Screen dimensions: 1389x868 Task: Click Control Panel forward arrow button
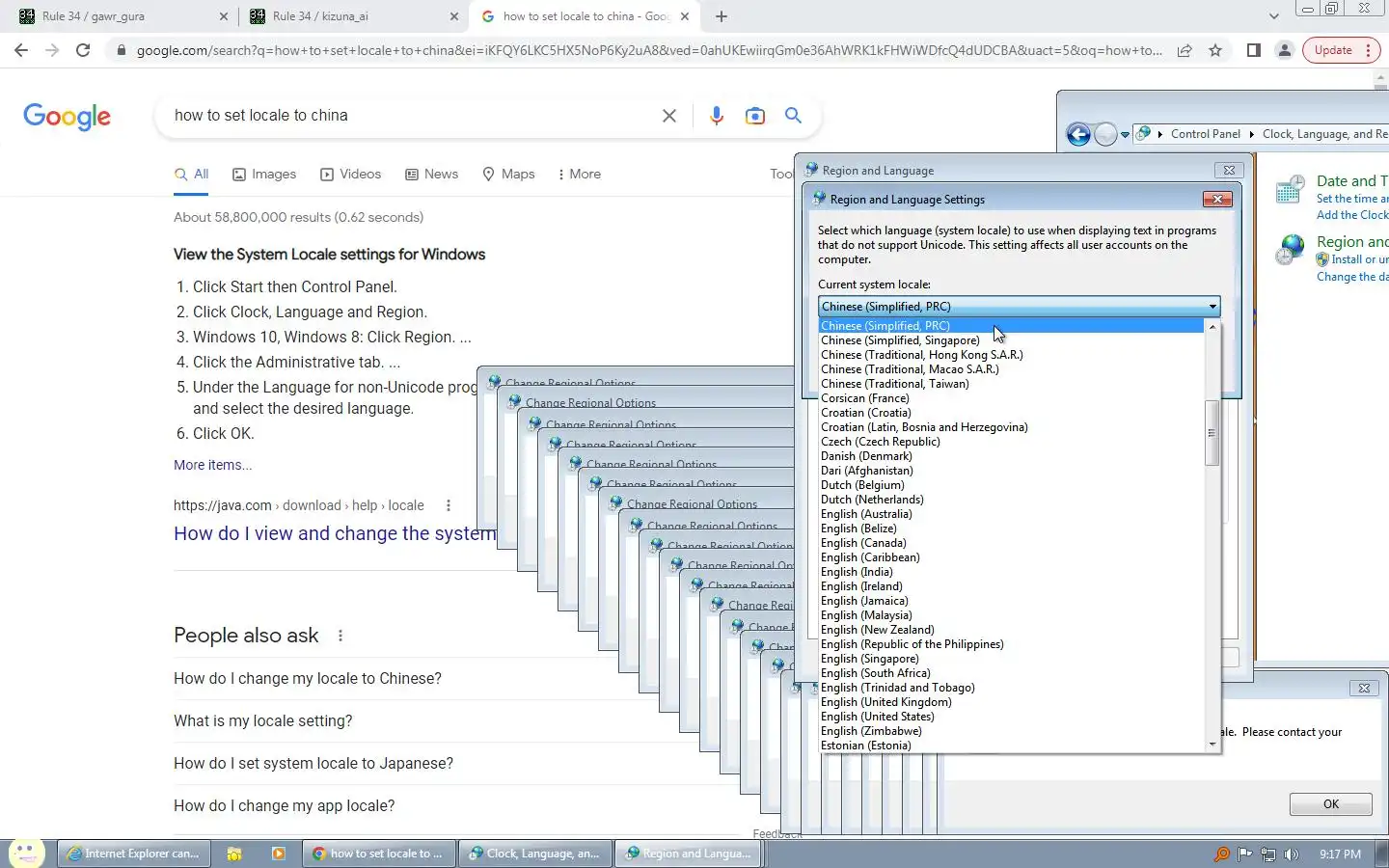(1105, 134)
